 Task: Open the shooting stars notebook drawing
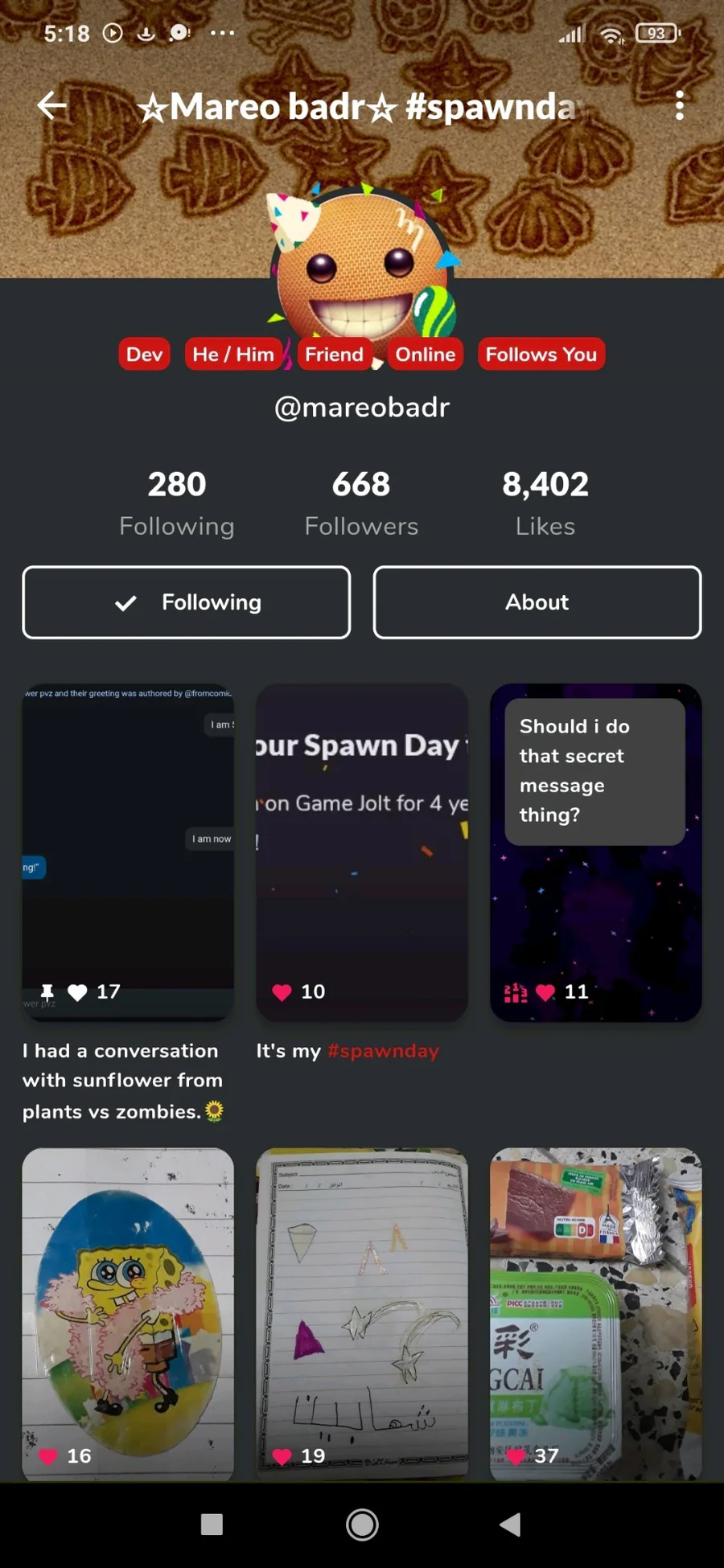click(x=362, y=1314)
